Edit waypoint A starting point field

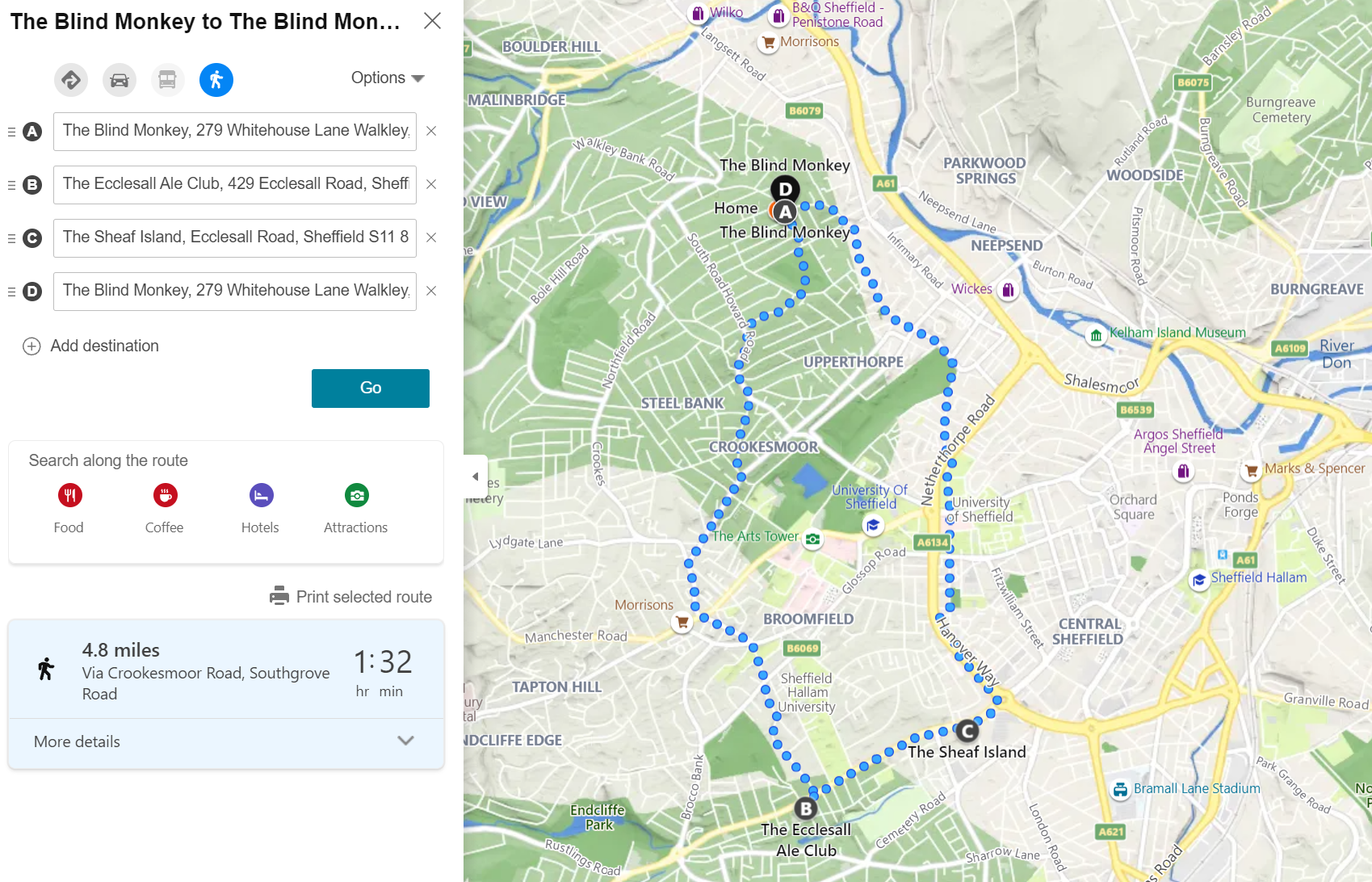pos(235,131)
